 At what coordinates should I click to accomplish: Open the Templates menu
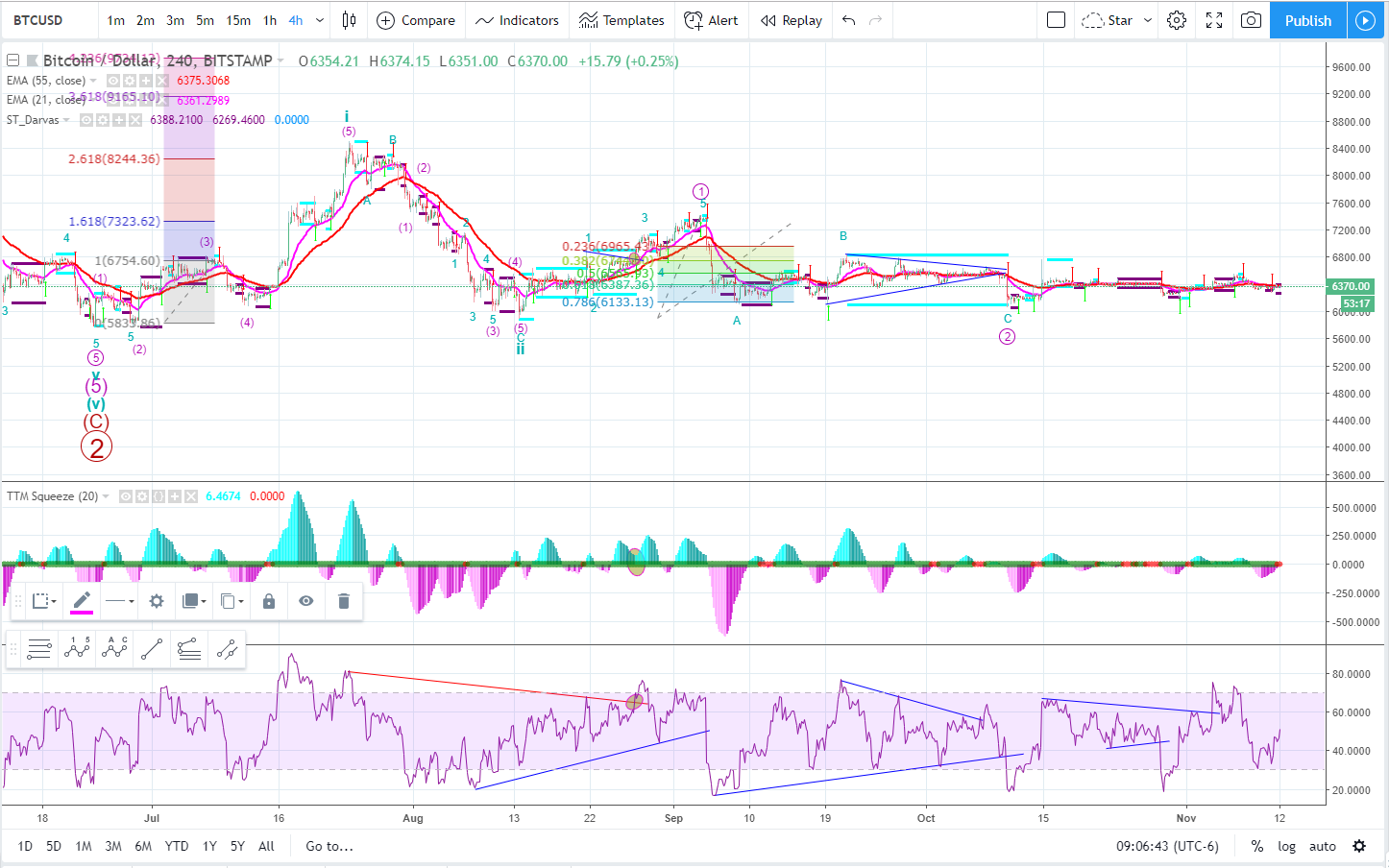pyautogui.click(x=621, y=20)
